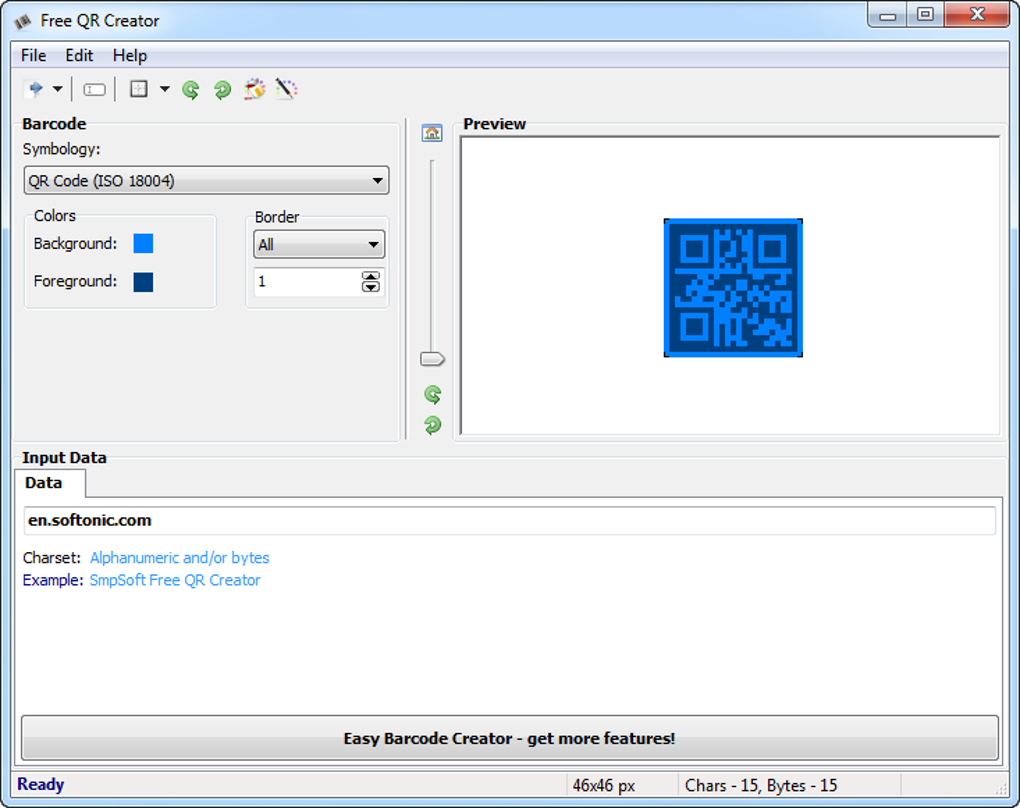Viewport: 1020px width, 808px height.
Task: Click the lower green rotate icon below slider
Action: (433, 425)
